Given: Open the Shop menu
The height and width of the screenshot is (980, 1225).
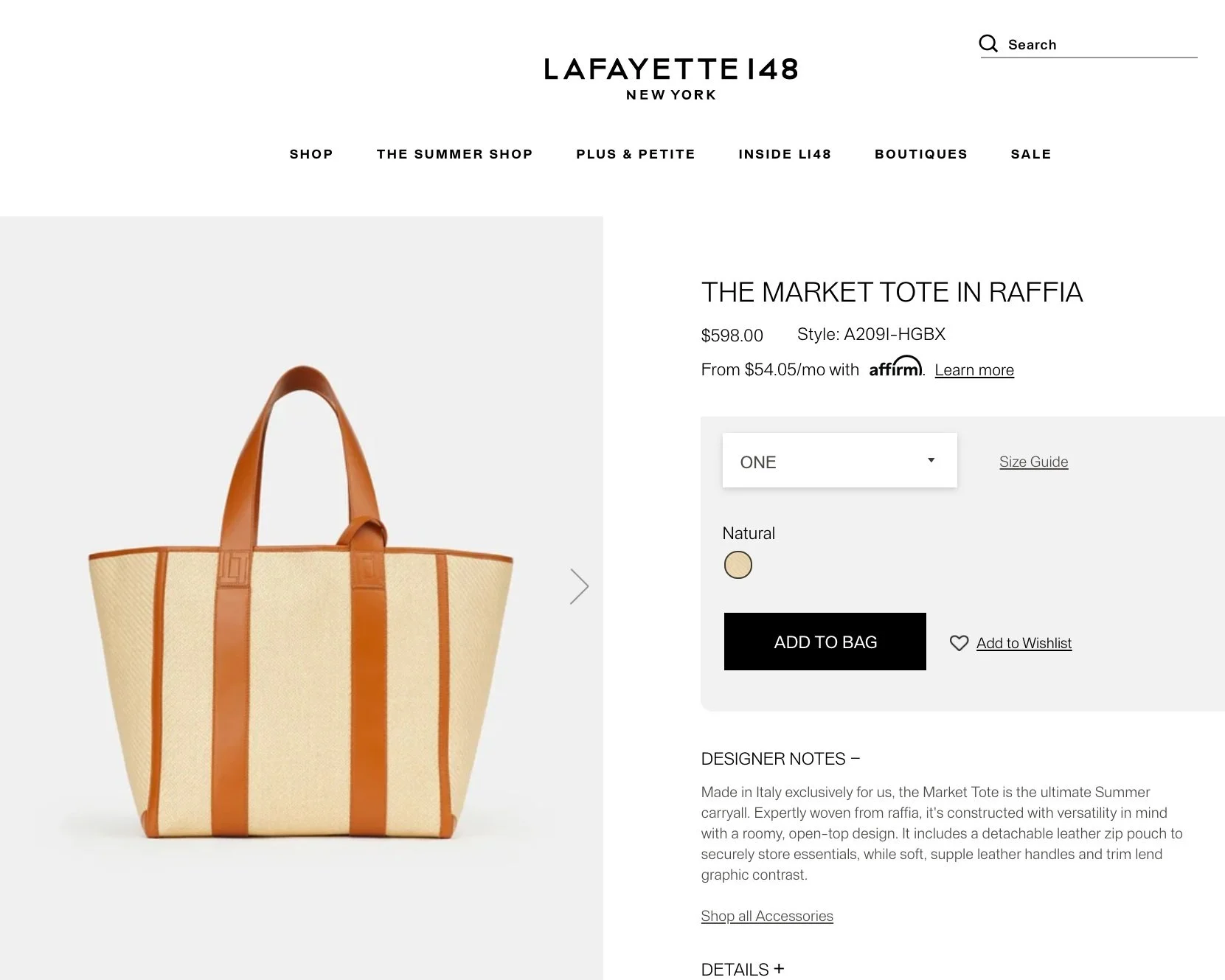Looking at the screenshot, I should click(311, 154).
